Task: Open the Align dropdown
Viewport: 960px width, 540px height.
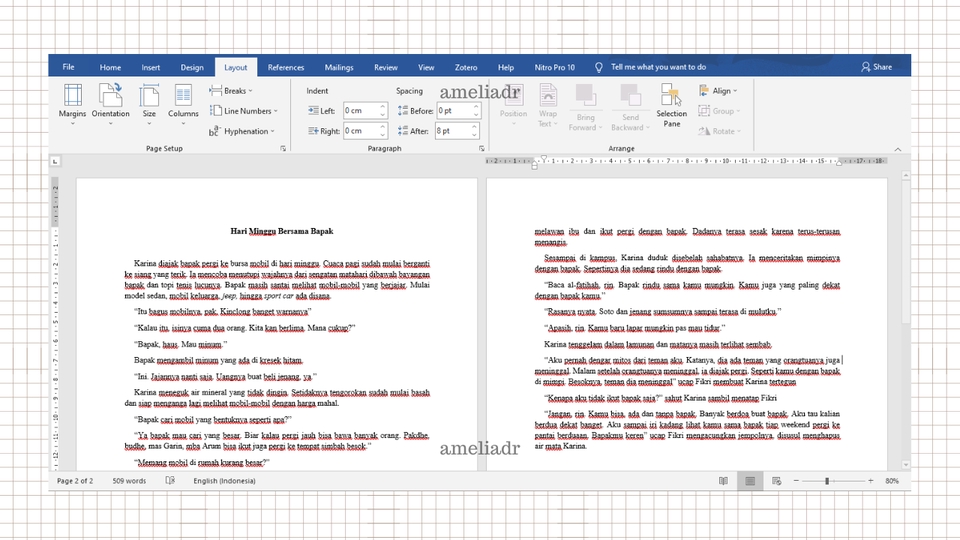Action: point(718,91)
